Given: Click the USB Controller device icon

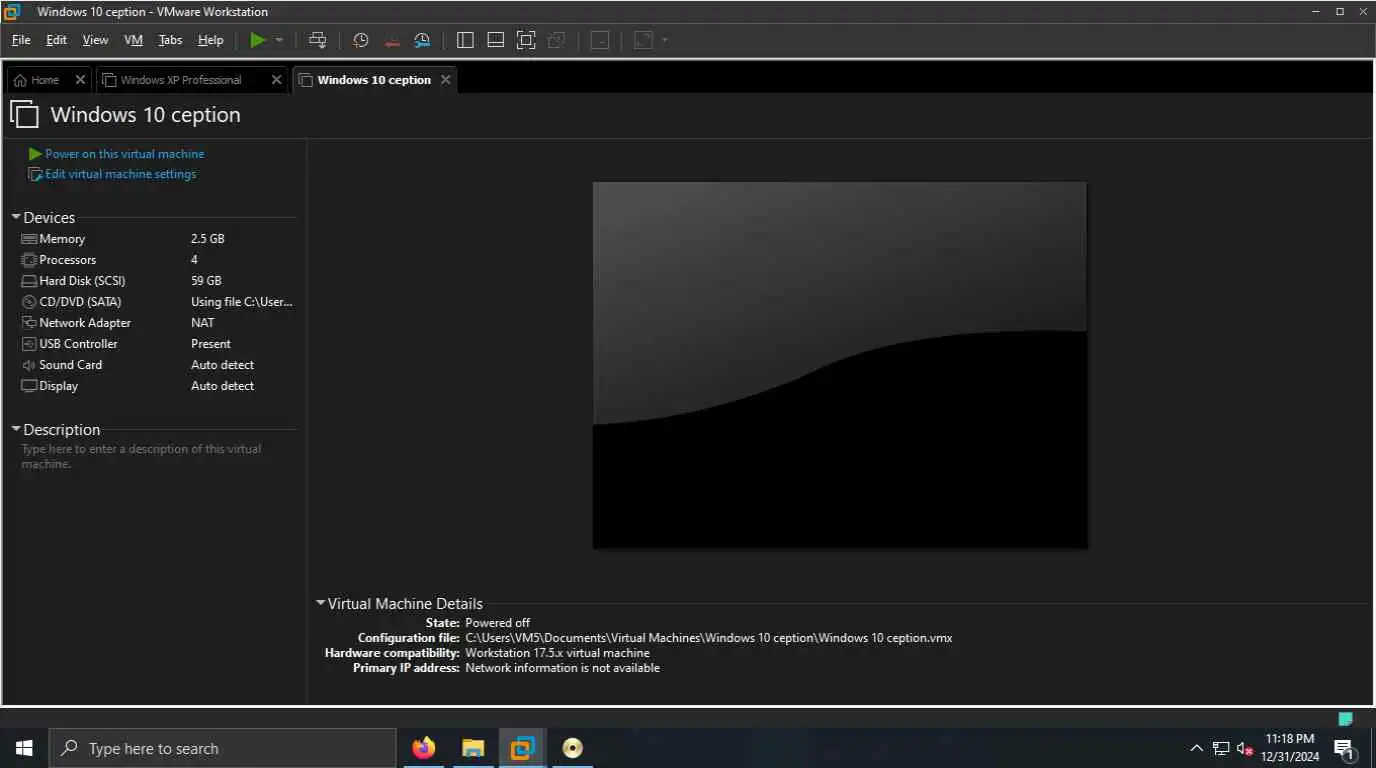Looking at the screenshot, I should pos(29,344).
